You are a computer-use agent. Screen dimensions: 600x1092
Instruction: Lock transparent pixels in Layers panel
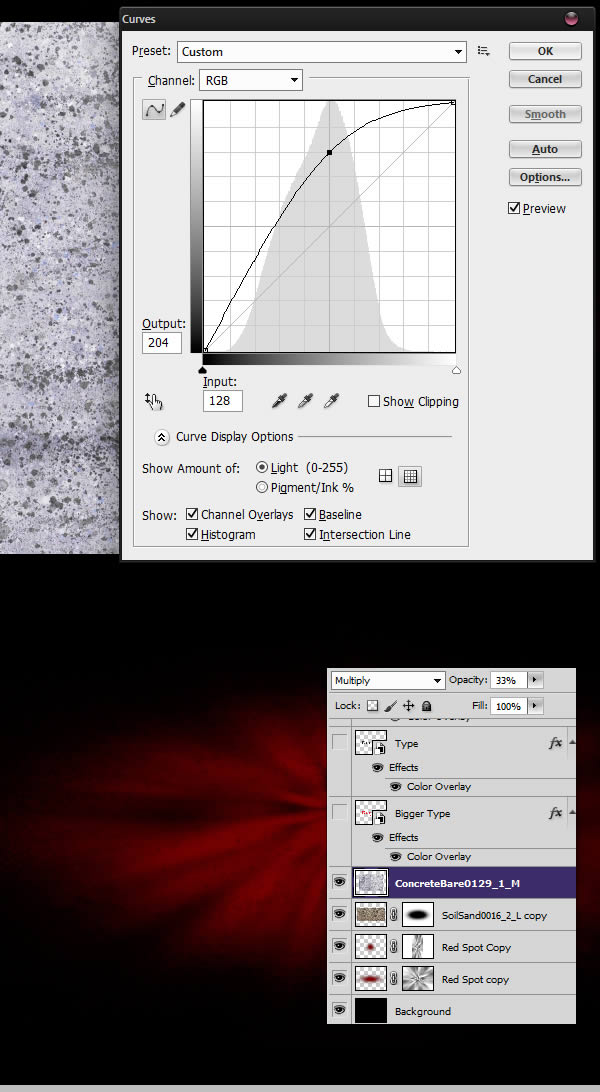tap(372, 705)
